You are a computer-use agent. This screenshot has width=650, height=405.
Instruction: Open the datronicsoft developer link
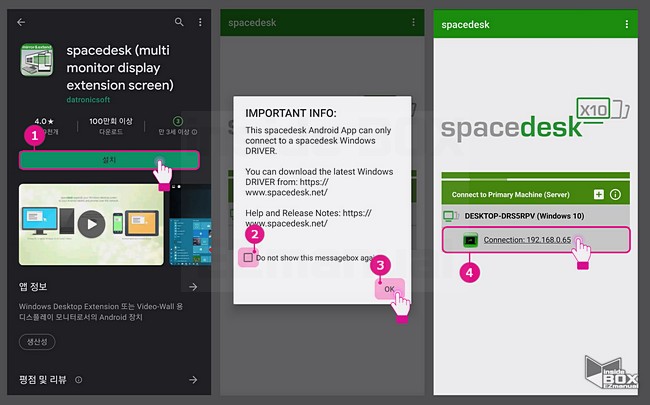(x=88, y=99)
